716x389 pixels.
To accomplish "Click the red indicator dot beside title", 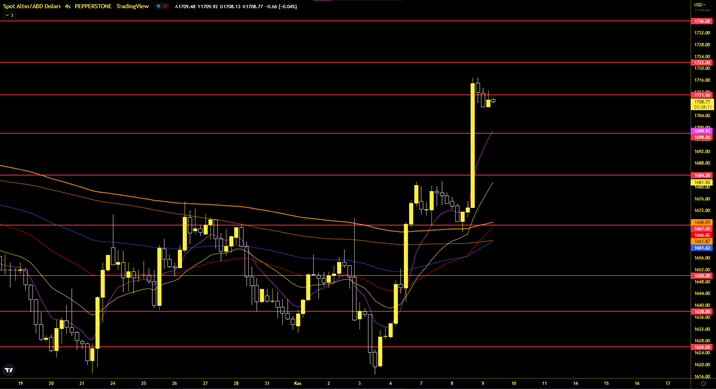I will [x=165, y=6].
